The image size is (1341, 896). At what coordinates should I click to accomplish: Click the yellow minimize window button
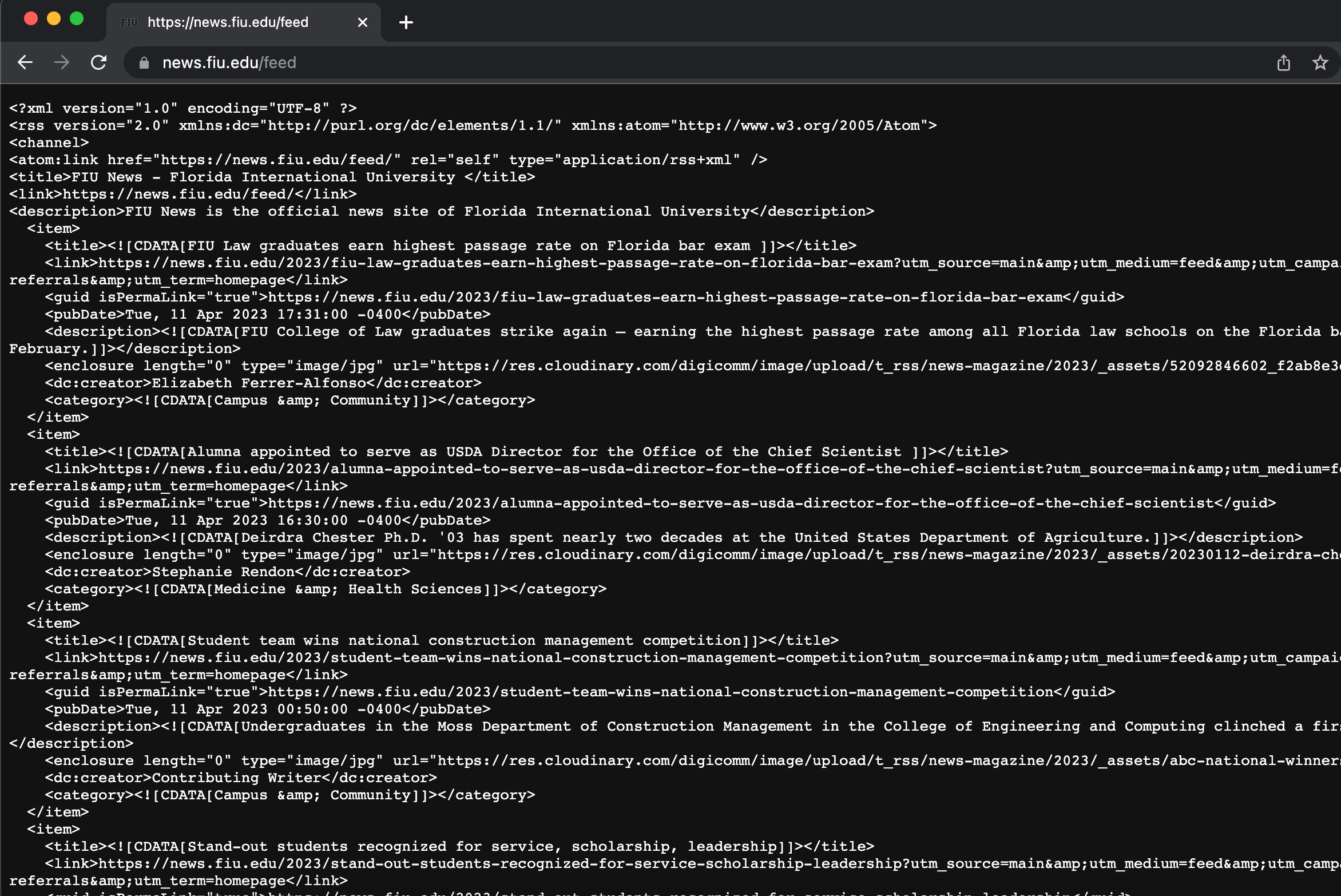(x=54, y=19)
